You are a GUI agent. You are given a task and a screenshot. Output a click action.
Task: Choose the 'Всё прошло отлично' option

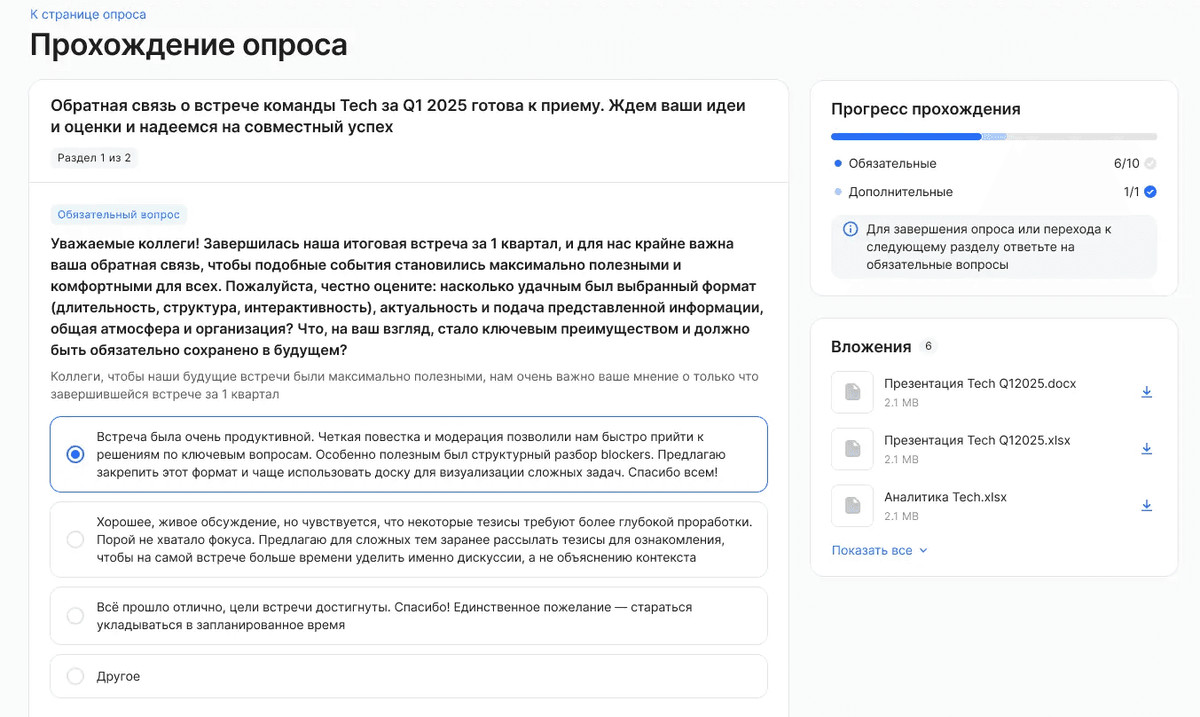[x=75, y=616]
